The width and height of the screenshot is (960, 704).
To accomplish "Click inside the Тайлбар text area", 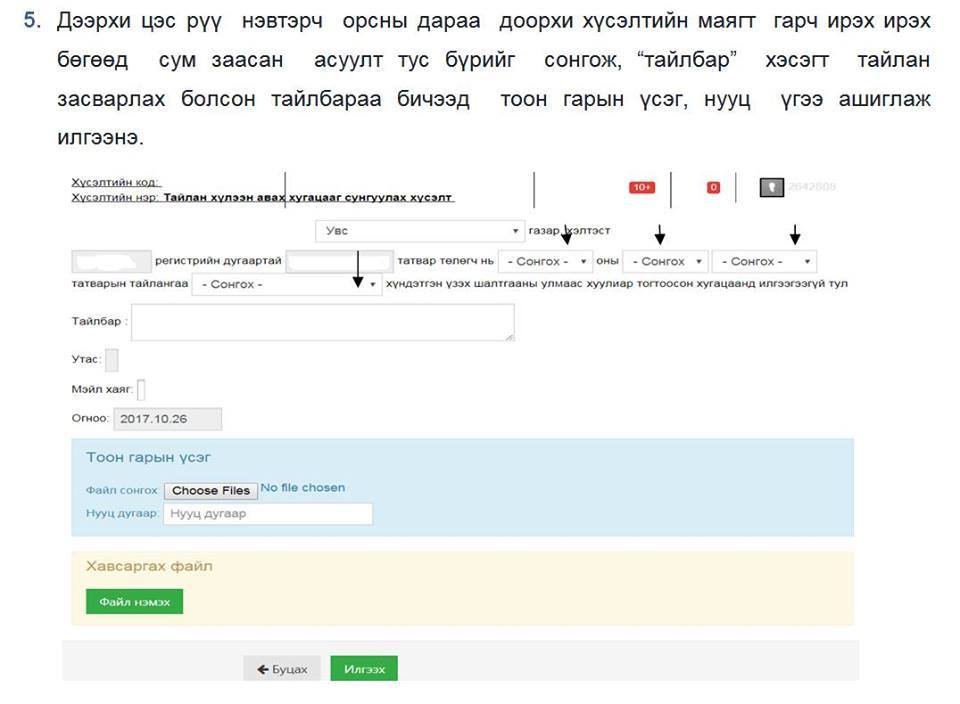I will coord(323,323).
